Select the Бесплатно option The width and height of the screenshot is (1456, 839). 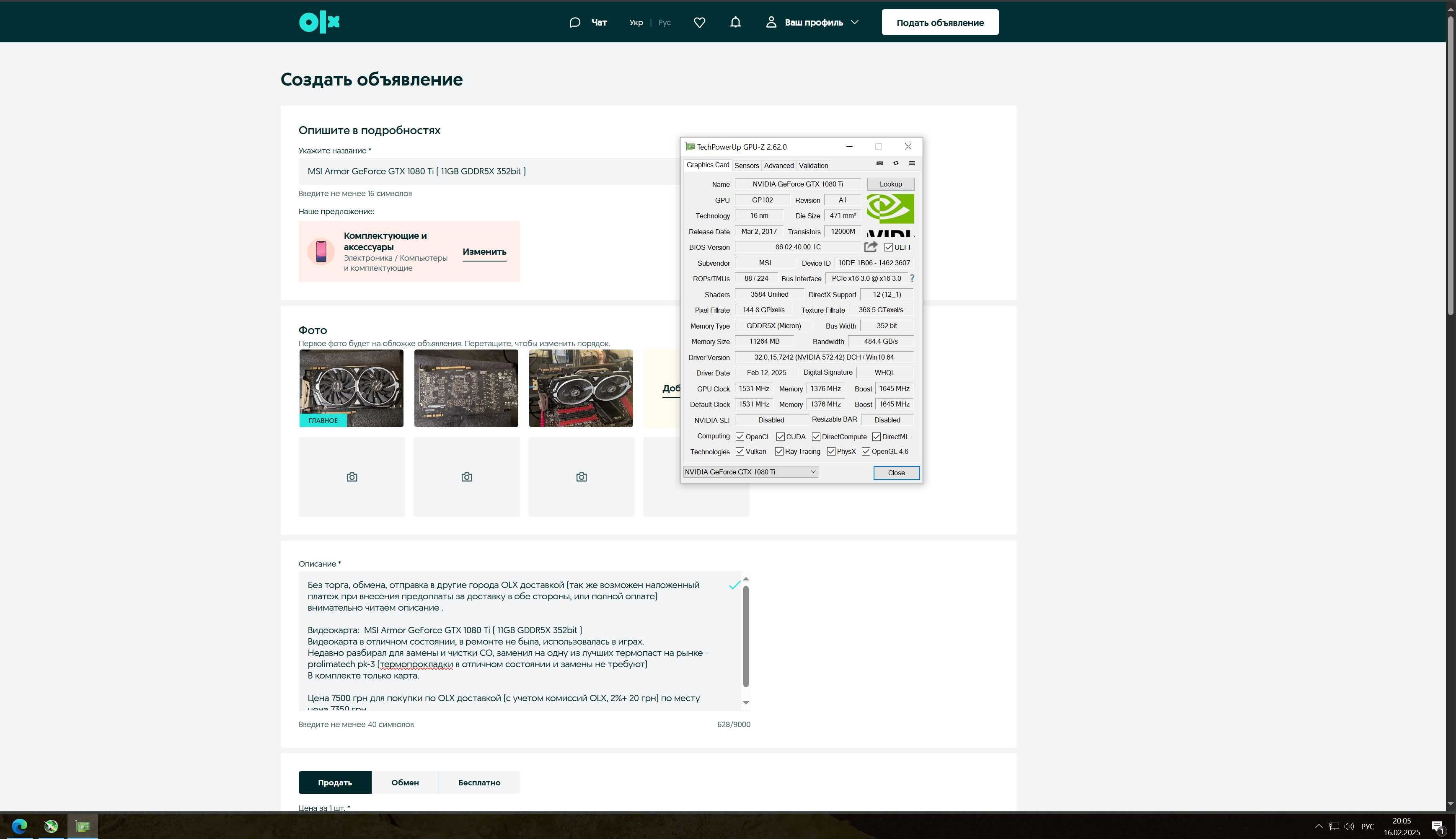tap(479, 782)
